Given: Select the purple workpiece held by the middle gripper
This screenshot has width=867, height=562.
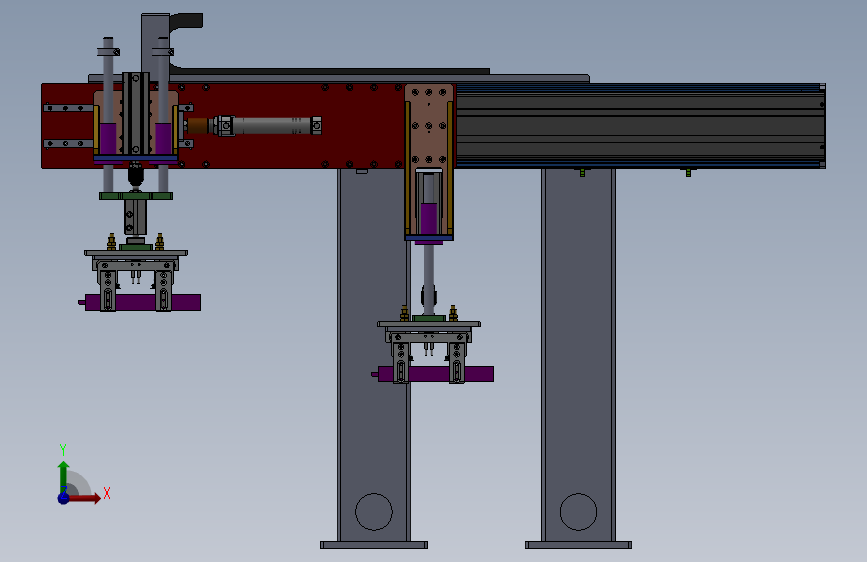Looking at the screenshot, I should coord(434,374).
